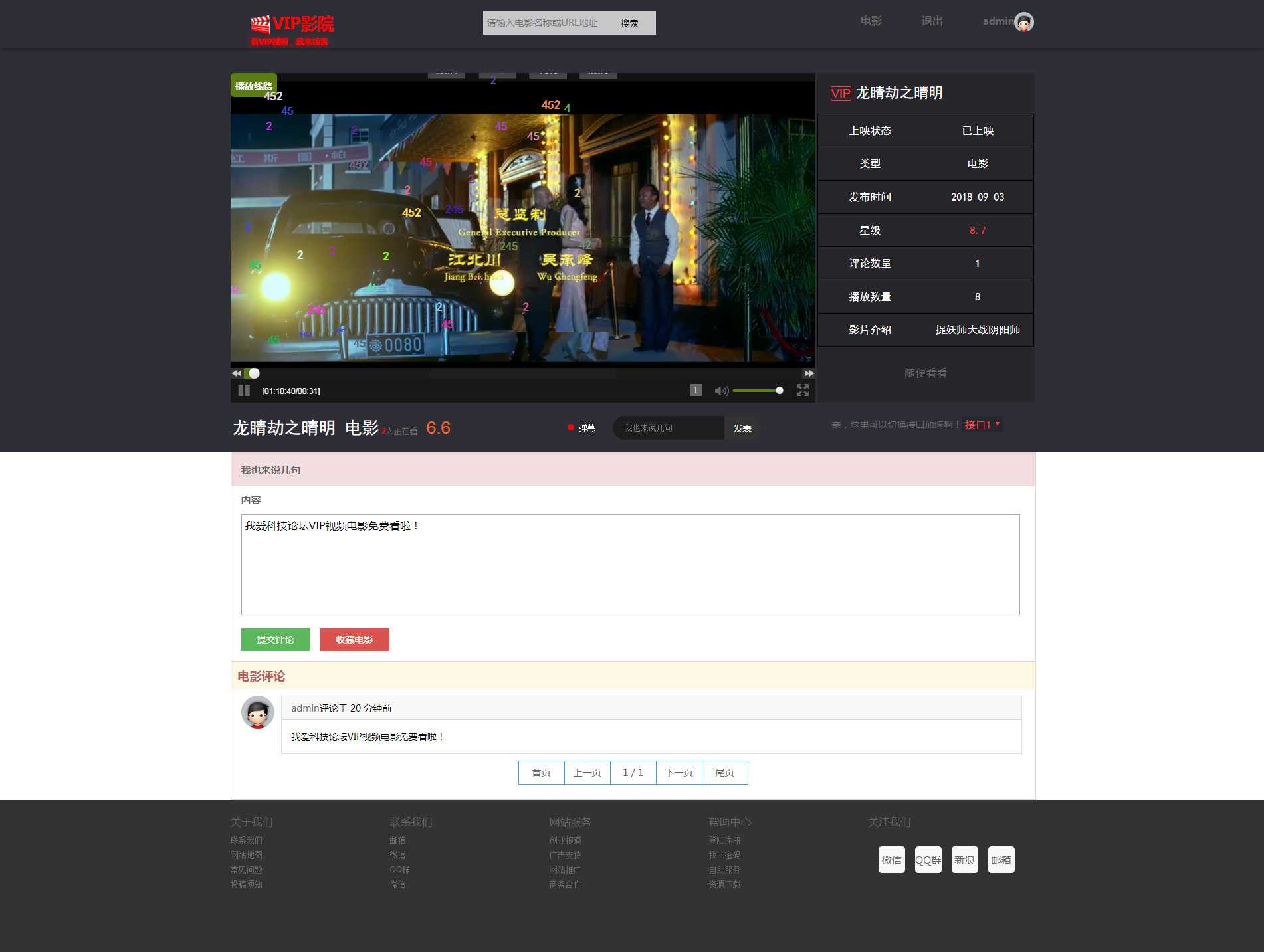Image resolution: width=1264 pixels, height=952 pixels.
Task: Pause the video playback
Action: (x=244, y=391)
